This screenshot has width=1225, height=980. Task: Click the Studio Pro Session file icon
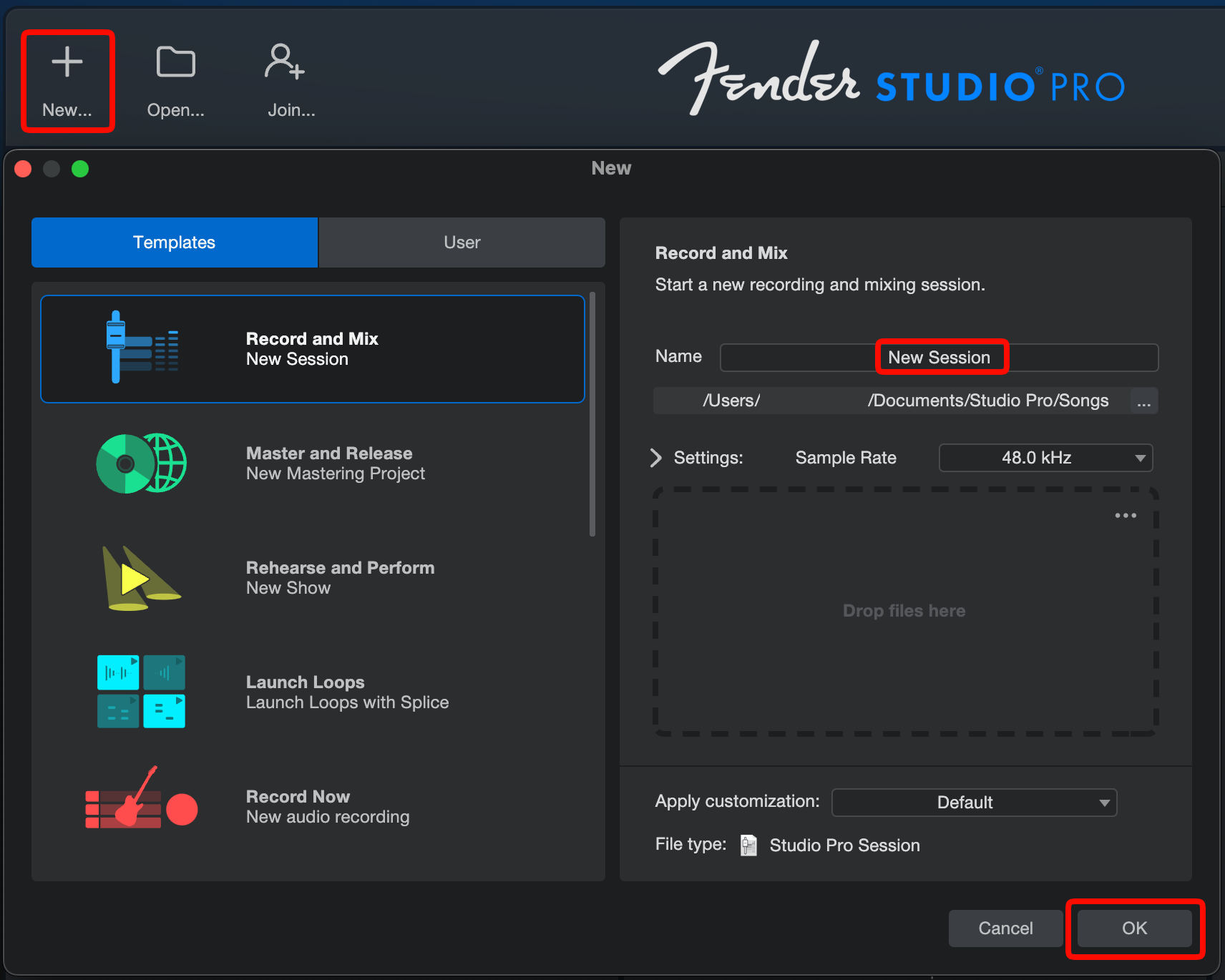(748, 846)
